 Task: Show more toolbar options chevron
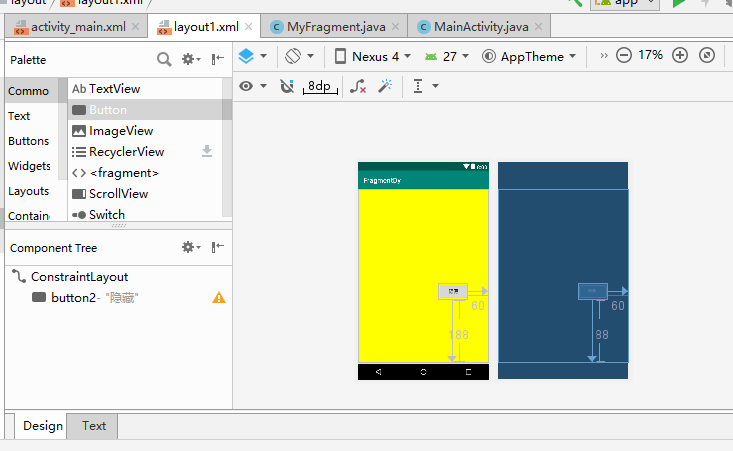604,56
